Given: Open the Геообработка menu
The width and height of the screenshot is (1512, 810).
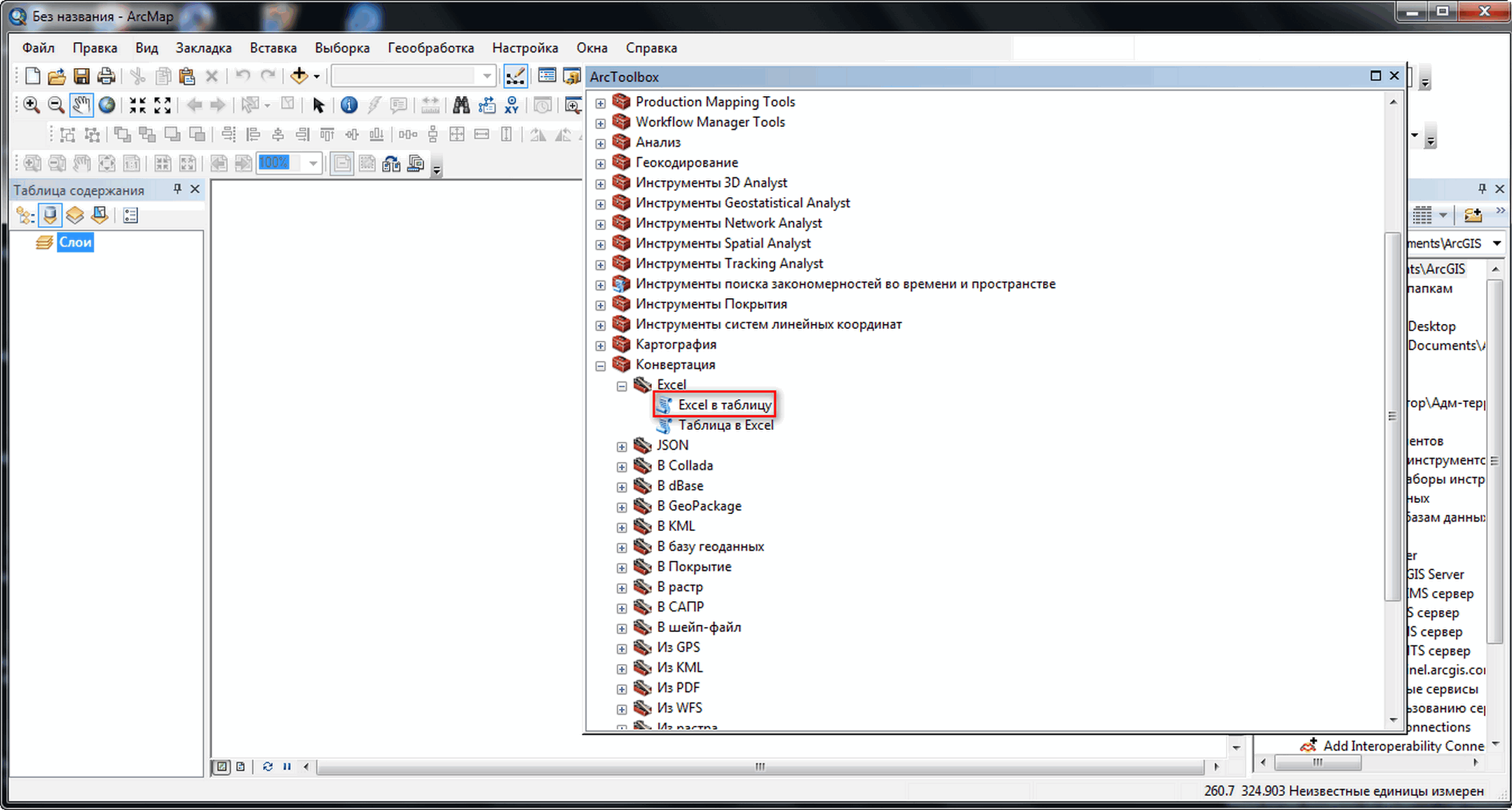Looking at the screenshot, I should click(x=430, y=48).
